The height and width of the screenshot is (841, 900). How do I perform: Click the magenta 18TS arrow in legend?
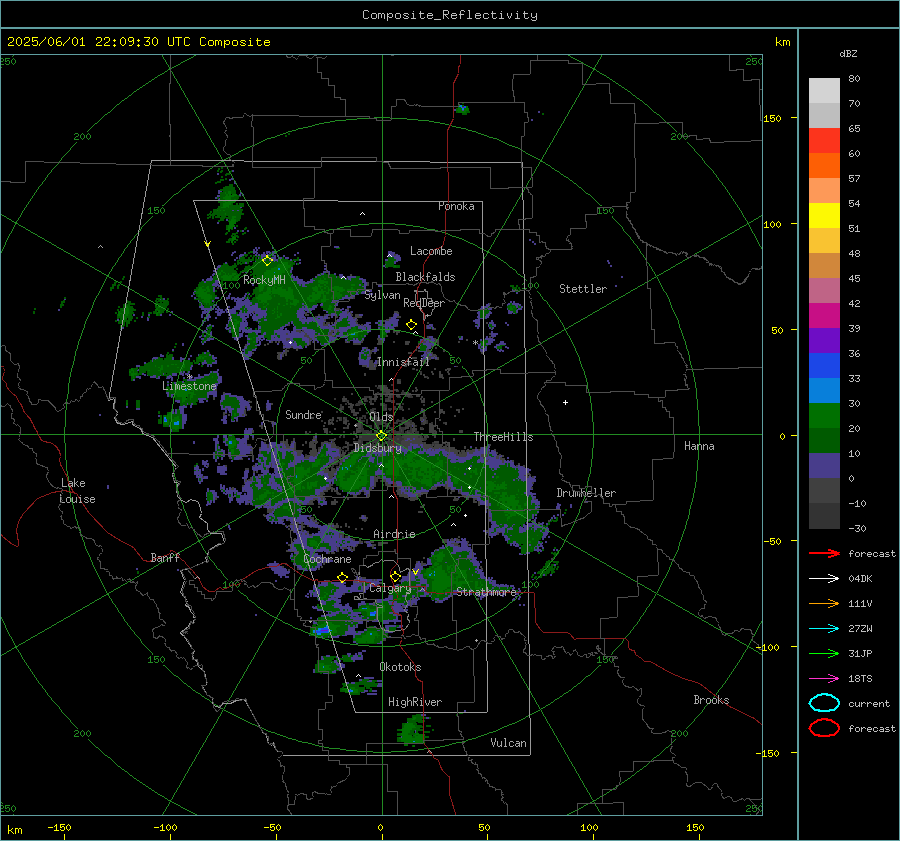coord(824,679)
